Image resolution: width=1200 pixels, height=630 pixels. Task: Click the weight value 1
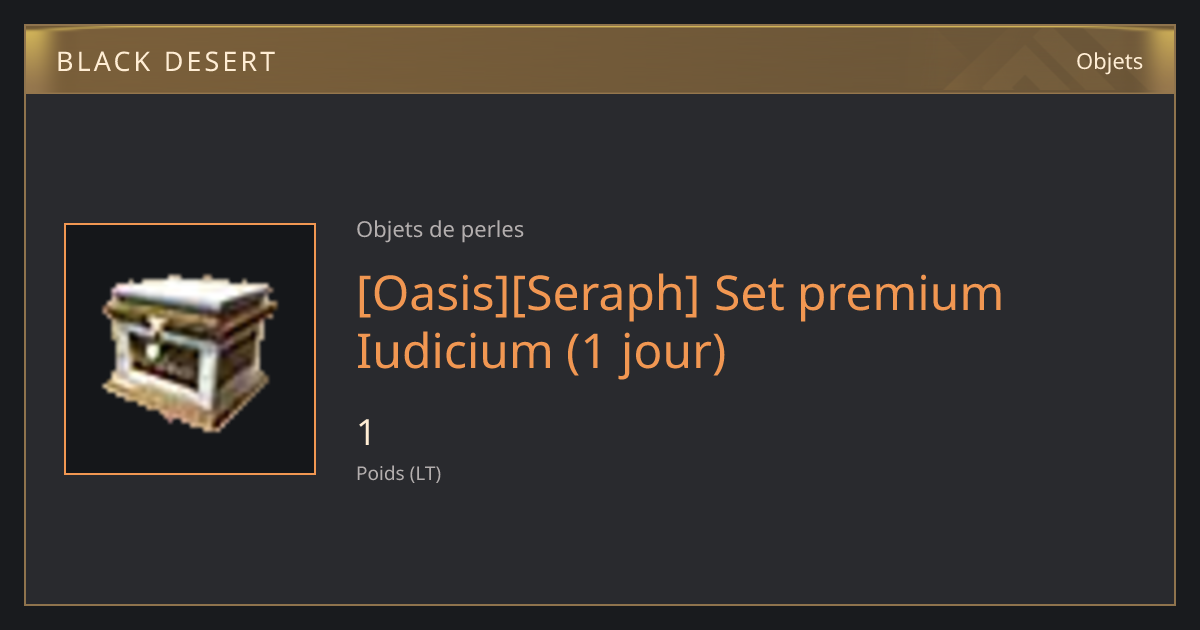click(366, 433)
